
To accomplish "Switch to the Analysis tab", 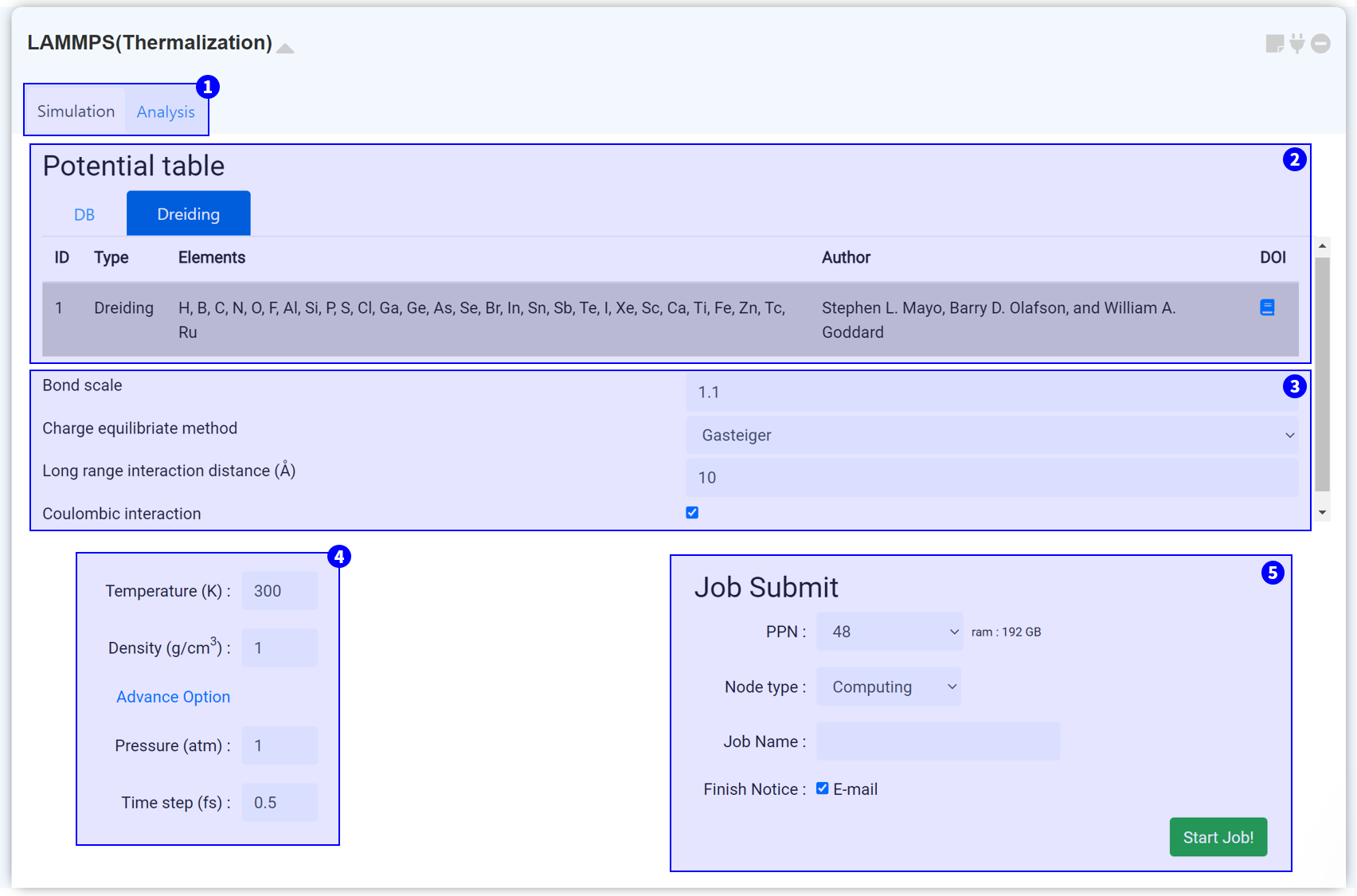I will pyautogui.click(x=166, y=112).
